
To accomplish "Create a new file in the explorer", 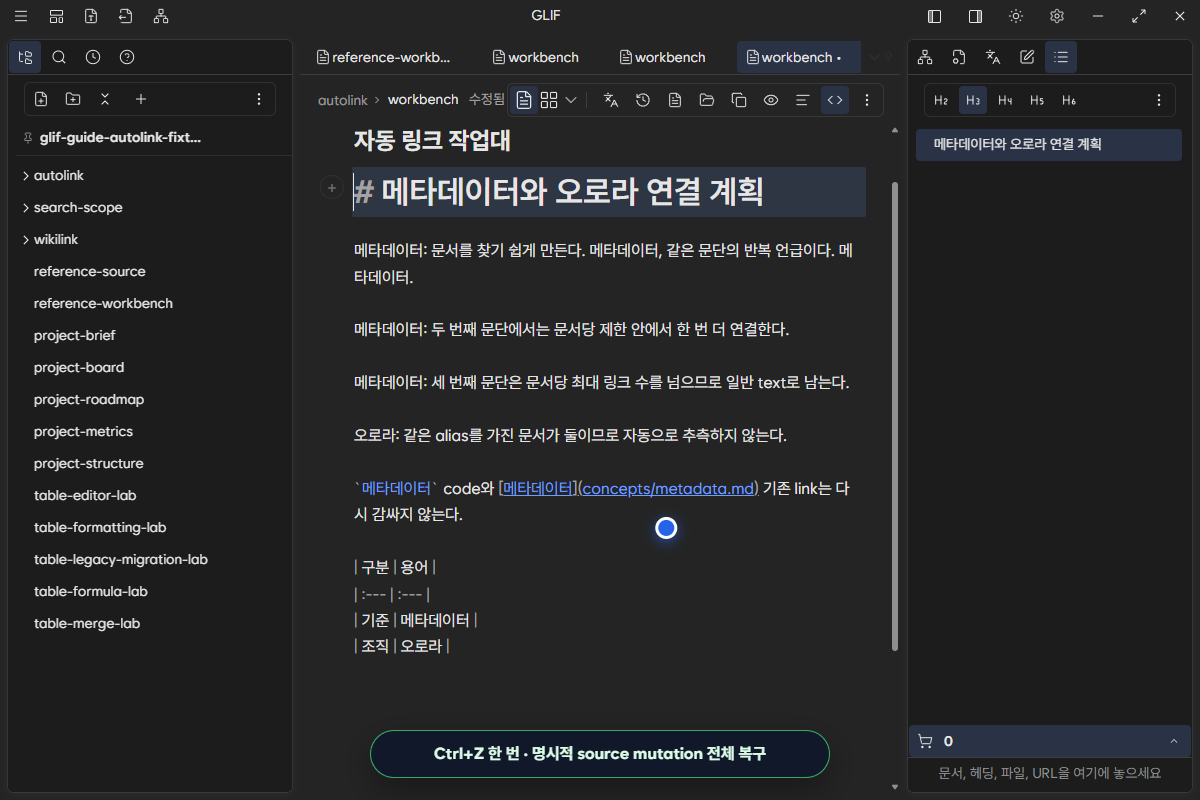I will [x=41, y=99].
